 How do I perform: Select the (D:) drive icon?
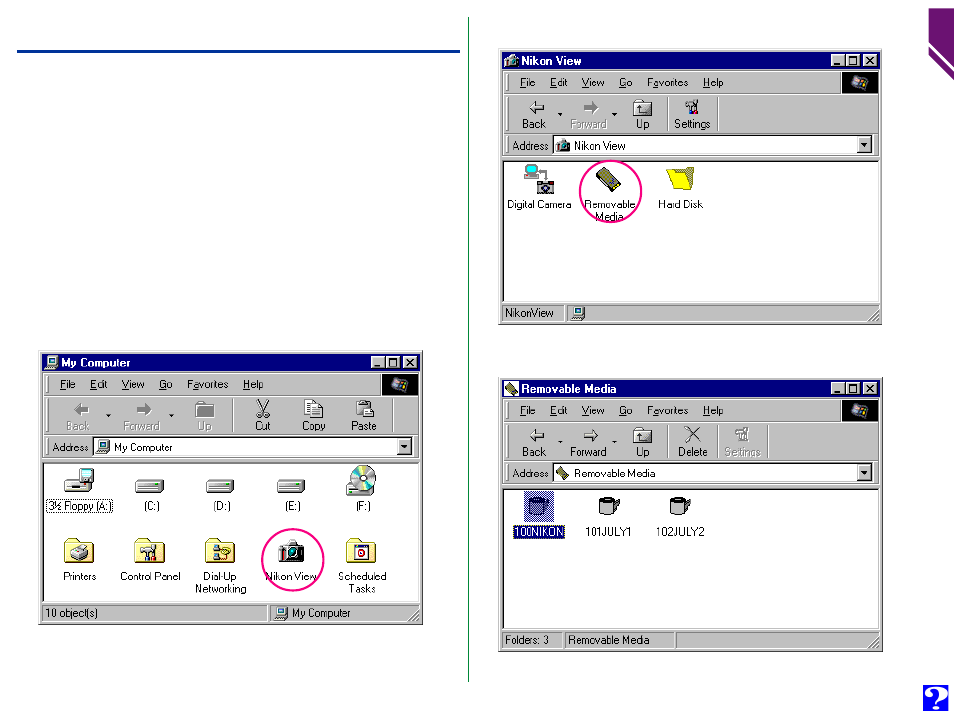[x=220, y=486]
